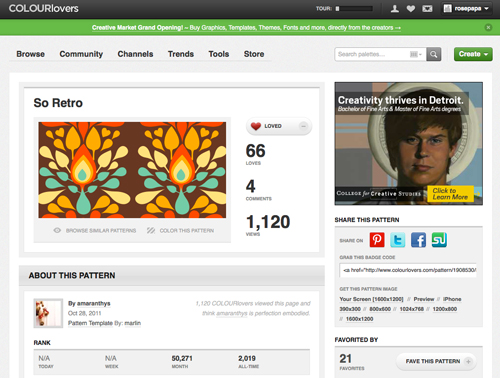Open the heart favorites icon in the header
This screenshot has width=500, height=378.
pyautogui.click(x=411, y=9)
